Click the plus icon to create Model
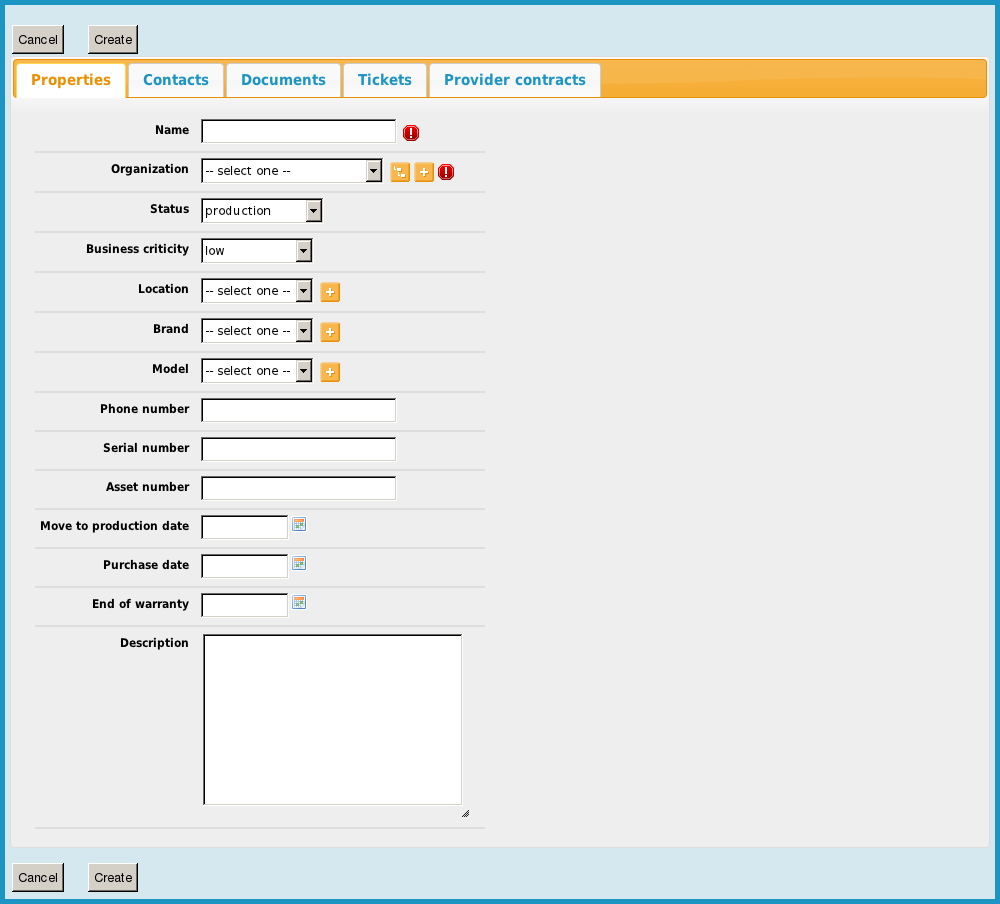The width and height of the screenshot is (1000, 904). 330,372
